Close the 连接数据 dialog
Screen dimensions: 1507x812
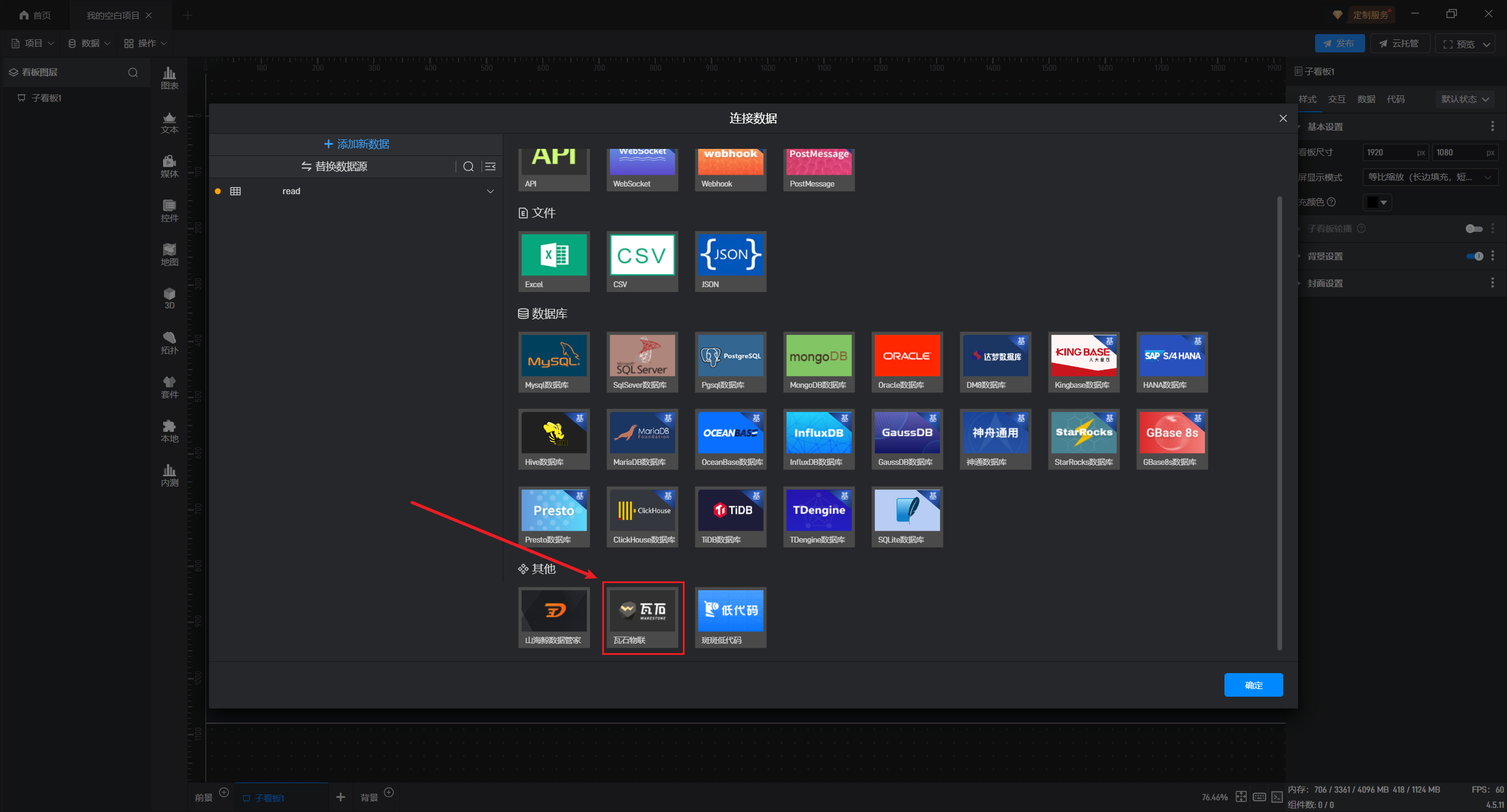click(x=1283, y=118)
